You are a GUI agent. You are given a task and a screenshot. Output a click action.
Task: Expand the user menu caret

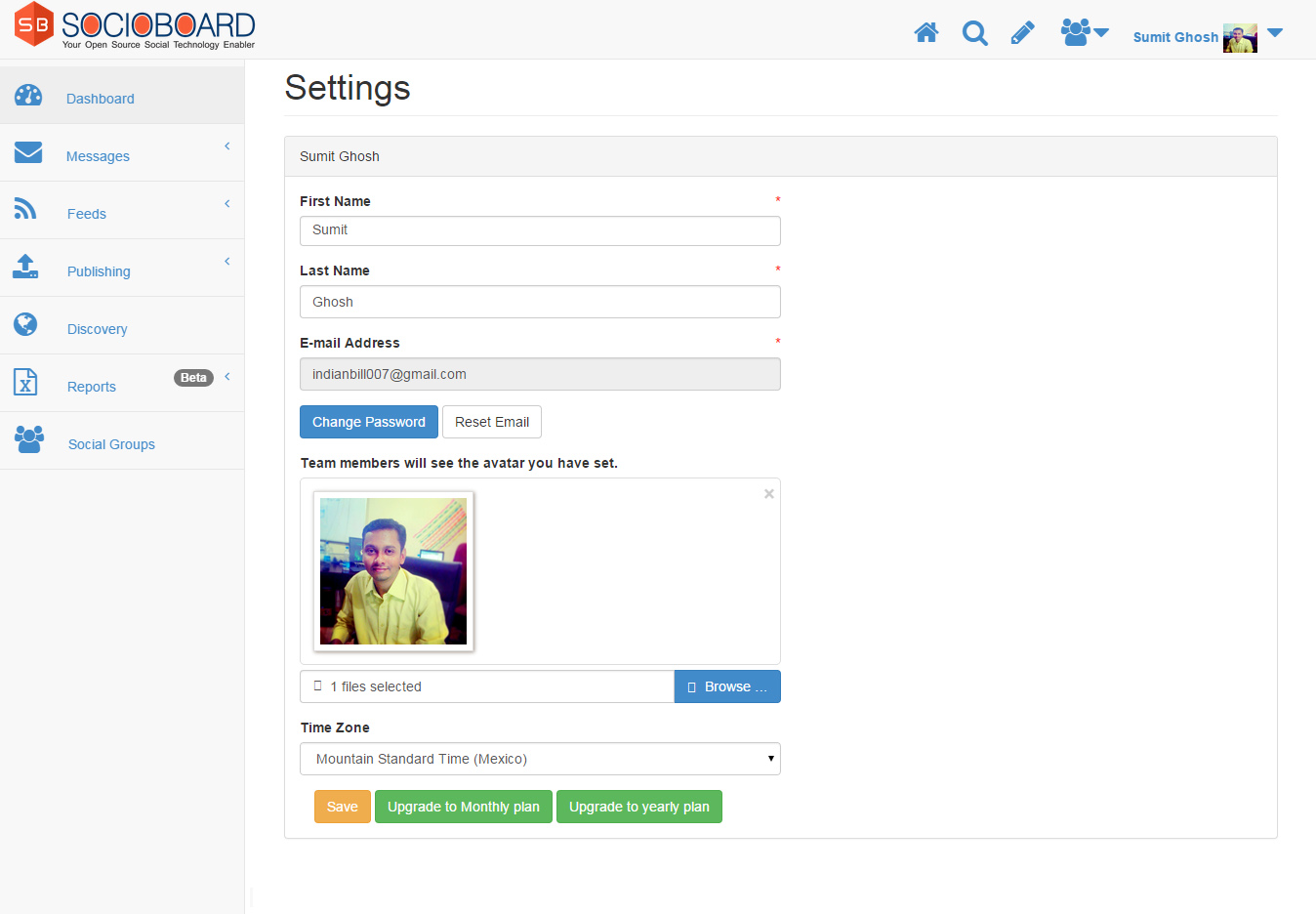(x=1275, y=33)
